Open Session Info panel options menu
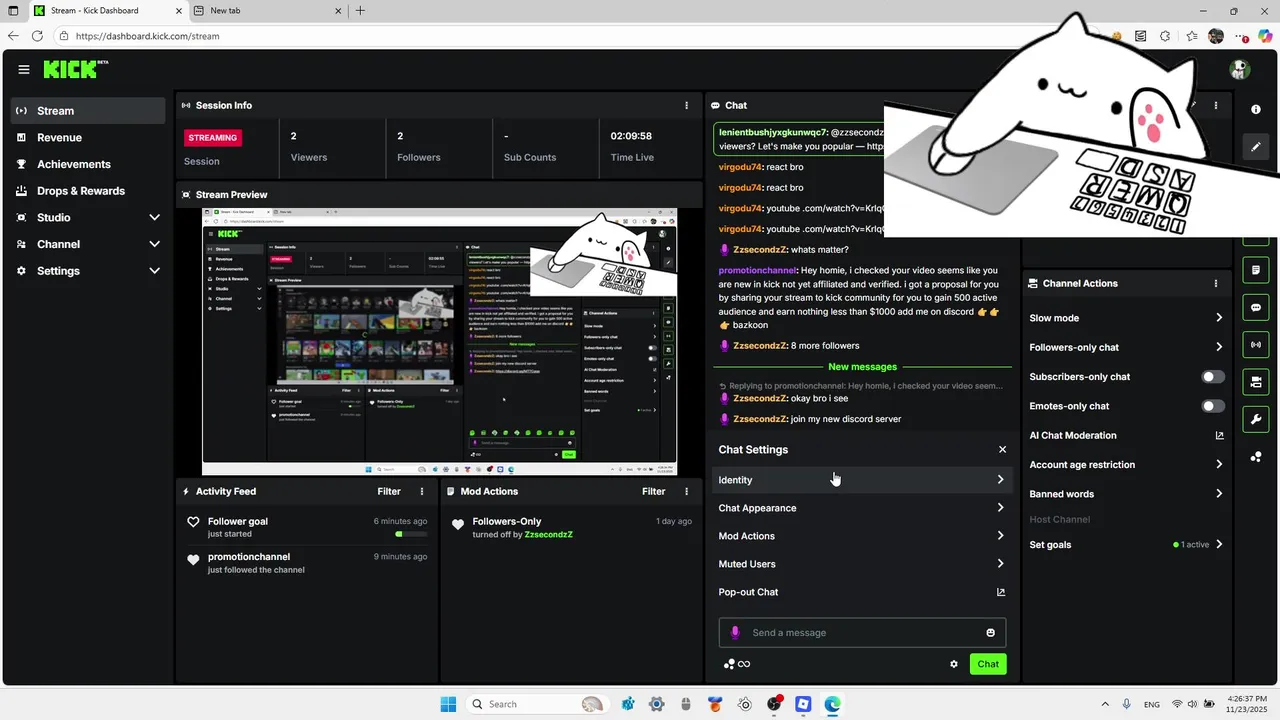 (x=686, y=105)
